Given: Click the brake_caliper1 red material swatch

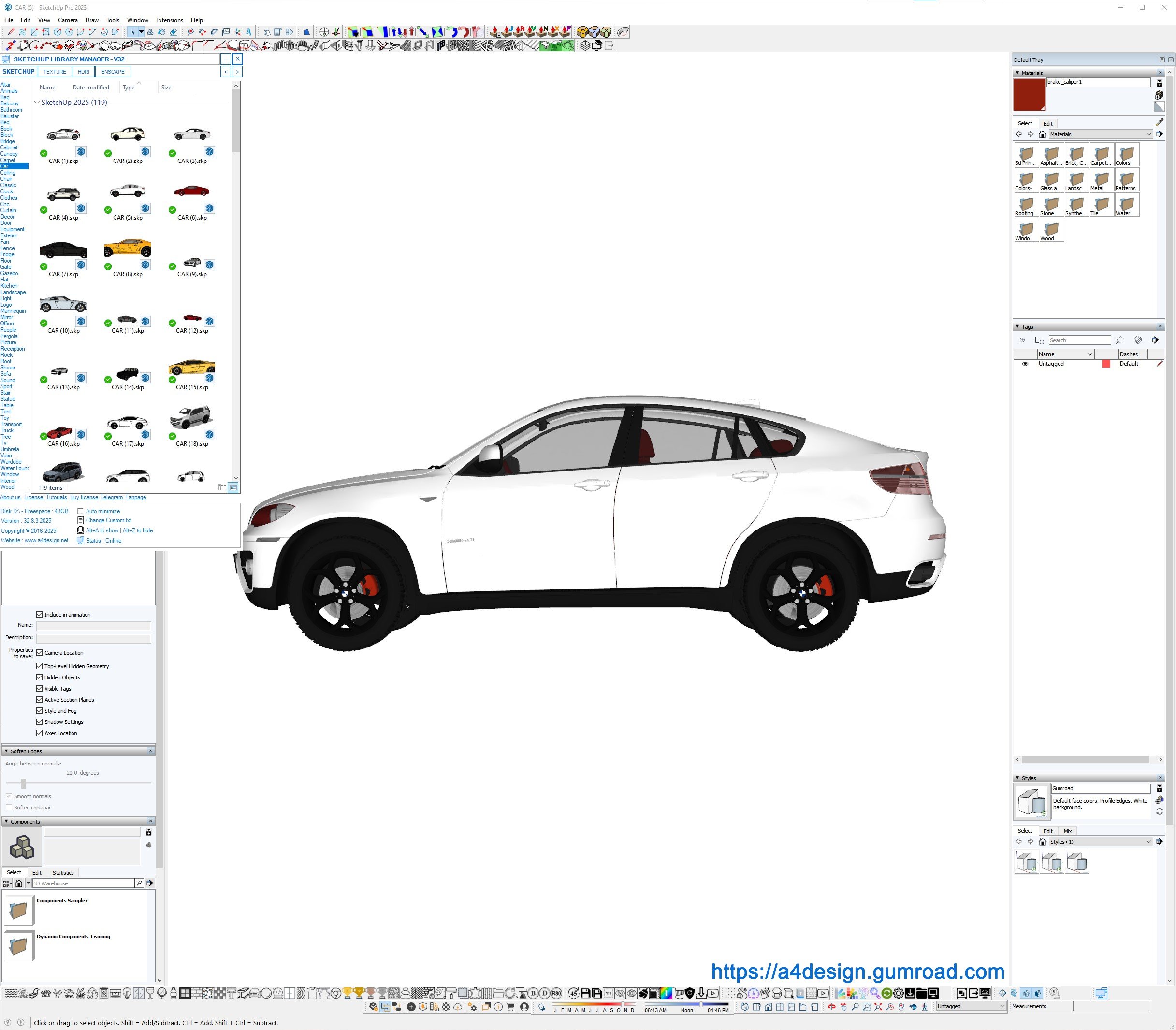Looking at the screenshot, I should [x=1029, y=95].
